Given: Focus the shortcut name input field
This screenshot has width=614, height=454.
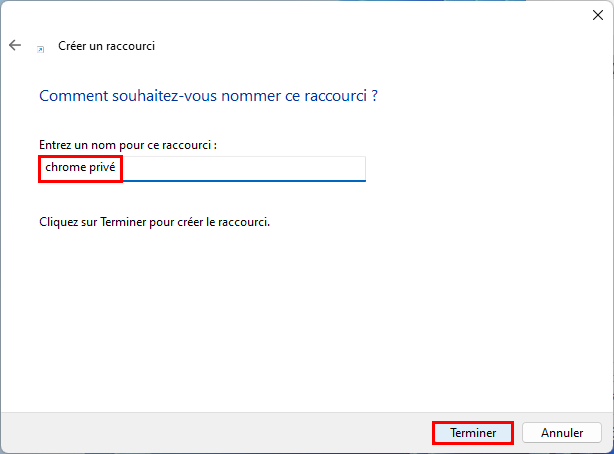Looking at the screenshot, I should click(202, 169).
